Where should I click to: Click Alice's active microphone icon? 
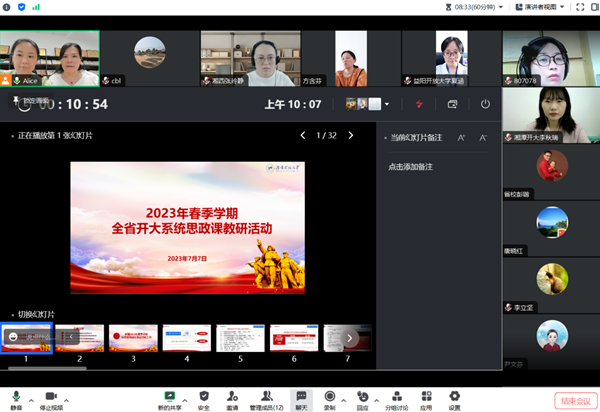click(17, 81)
